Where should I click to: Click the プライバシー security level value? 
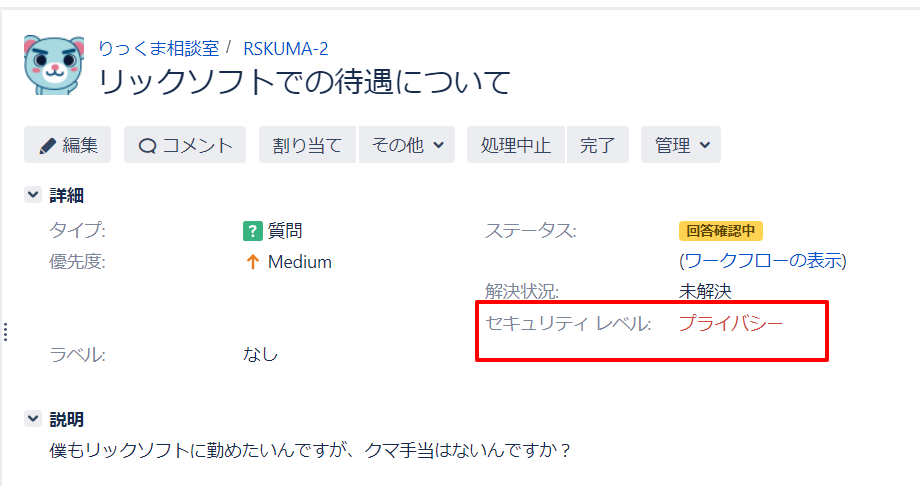coord(731,323)
